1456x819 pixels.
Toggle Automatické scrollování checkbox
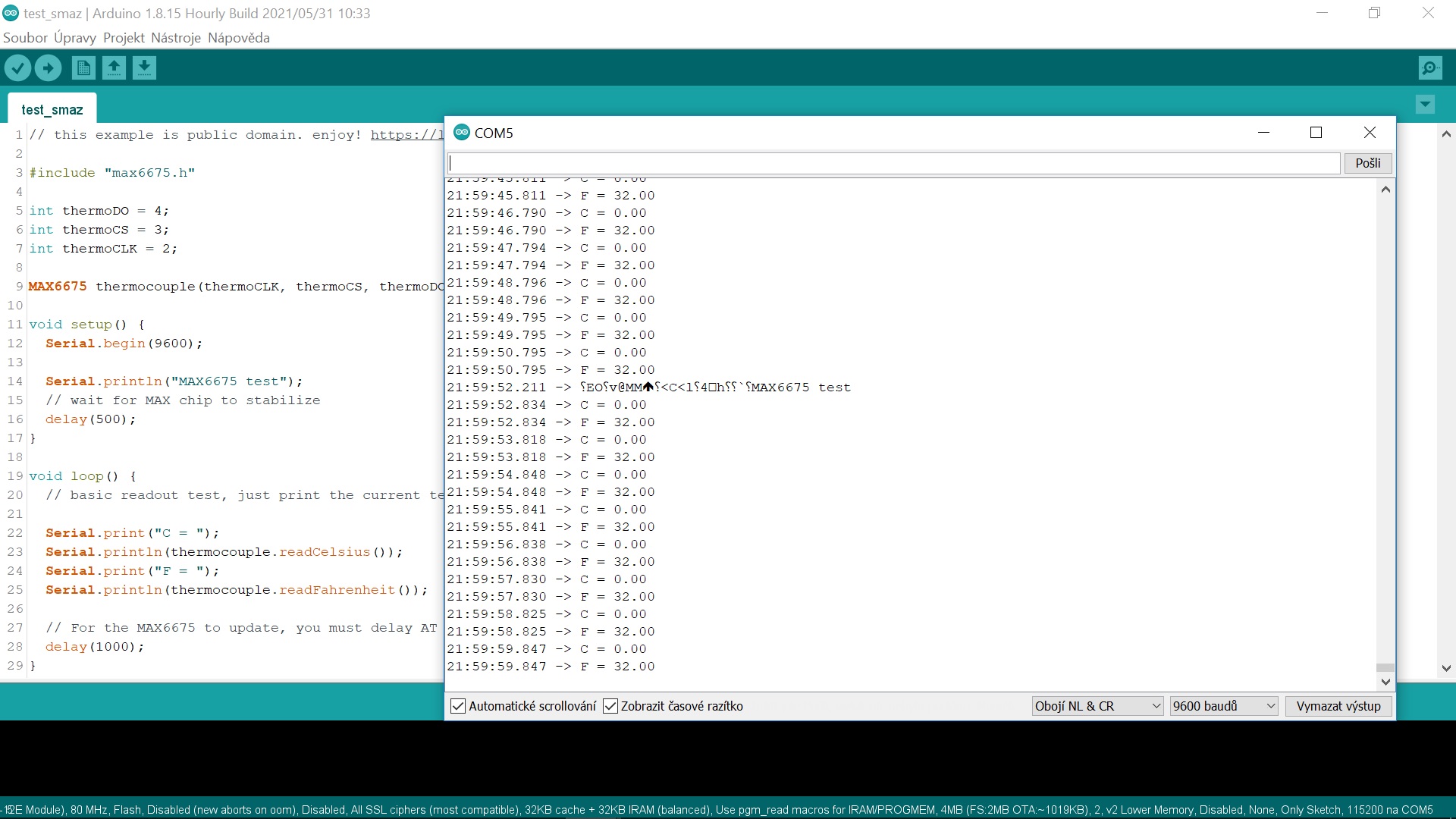click(458, 706)
